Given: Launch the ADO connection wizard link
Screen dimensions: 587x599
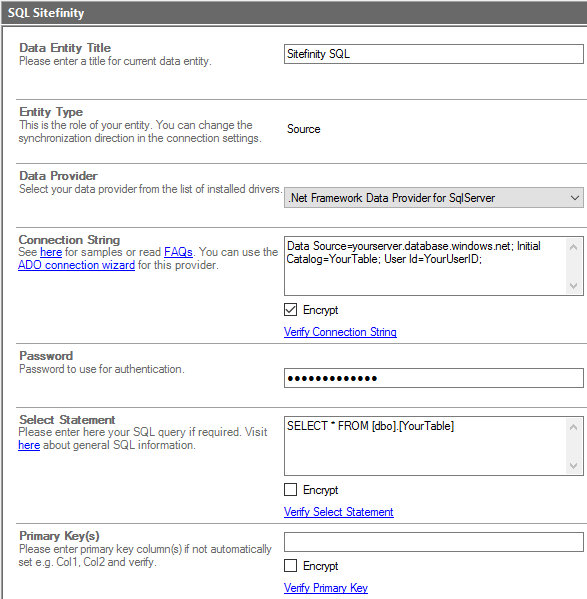Looking at the screenshot, I should click(x=76, y=265).
